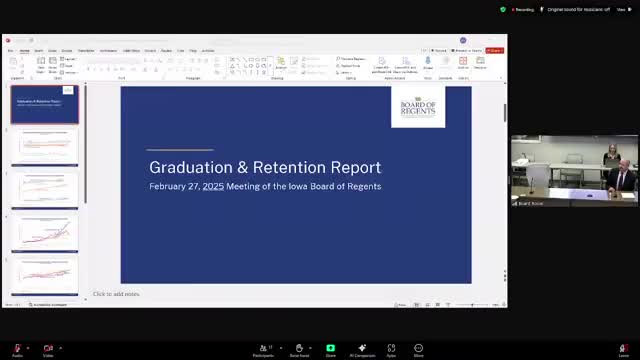Select slide 4 thumbnail
This screenshot has height=360, width=640.
click(x=45, y=234)
